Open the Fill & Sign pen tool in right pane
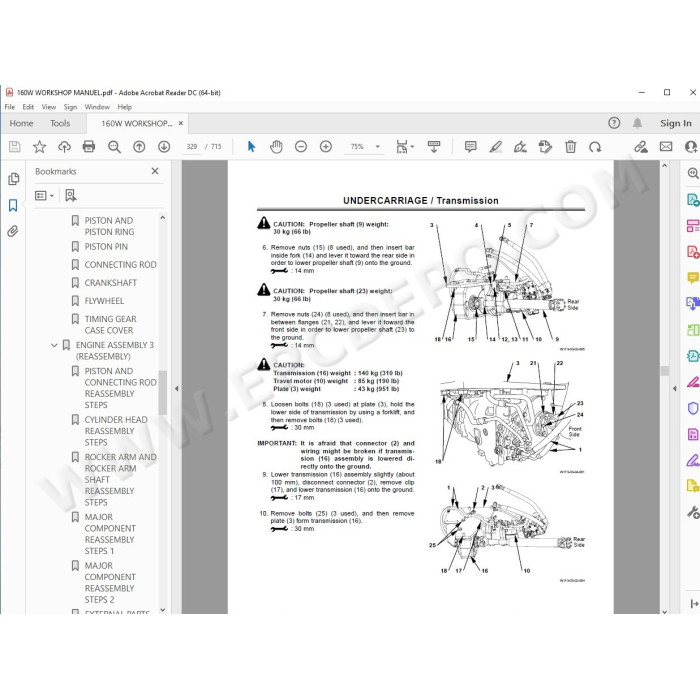The width and height of the screenshot is (700, 700). (x=692, y=460)
